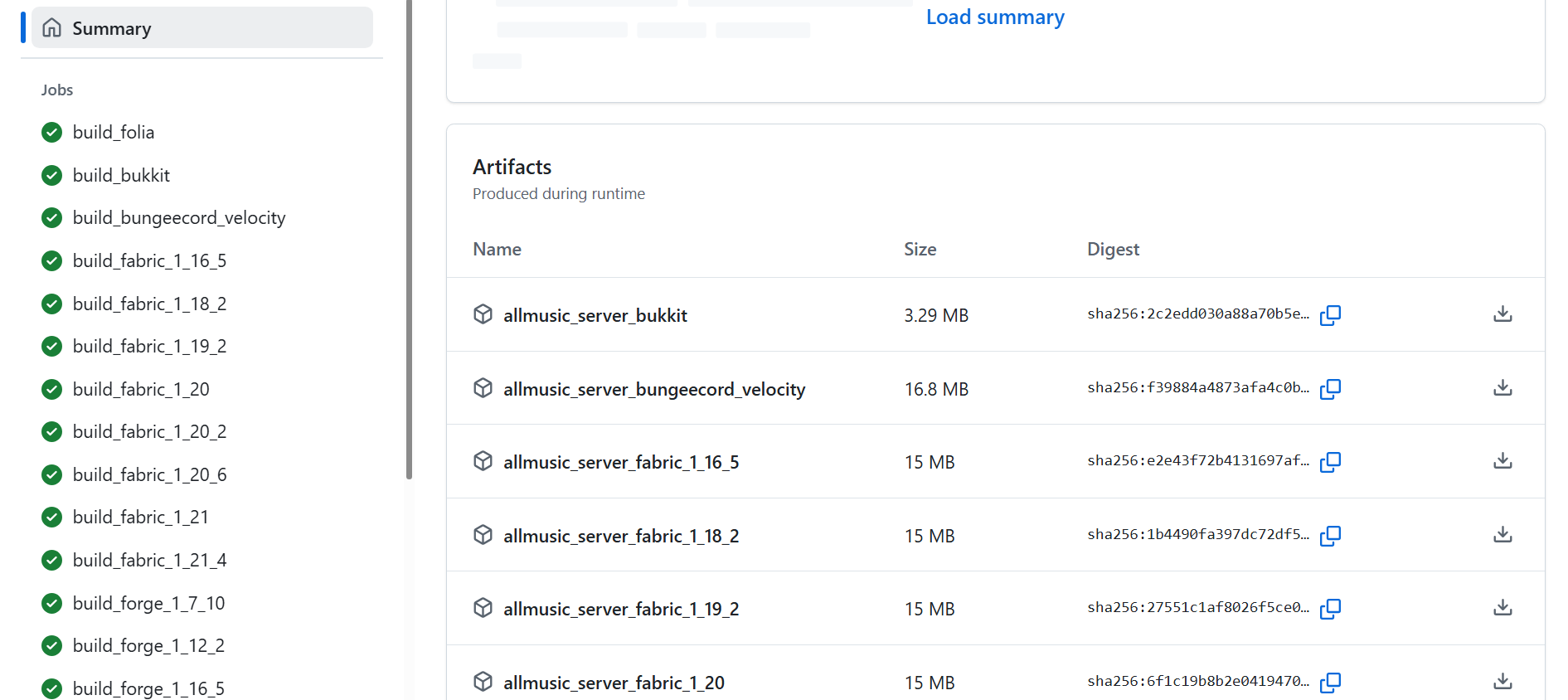Download allmusic_server_fabric_1_20 artifact
The width and height of the screenshot is (1568, 700).
(1502, 682)
